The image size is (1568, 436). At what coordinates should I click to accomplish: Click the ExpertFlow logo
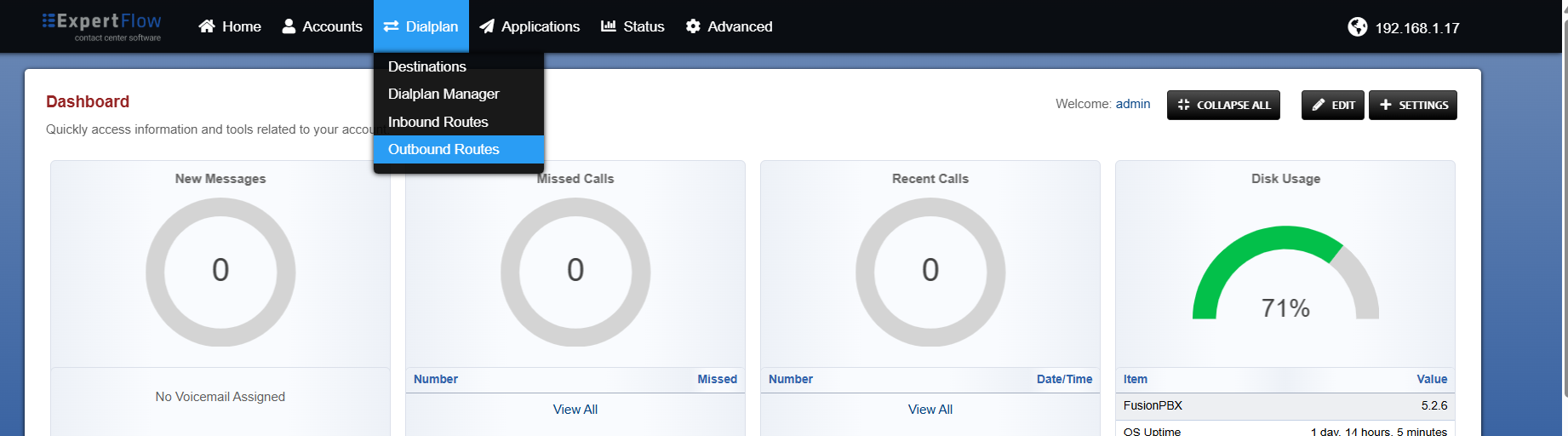pyautogui.click(x=102, y=26)
